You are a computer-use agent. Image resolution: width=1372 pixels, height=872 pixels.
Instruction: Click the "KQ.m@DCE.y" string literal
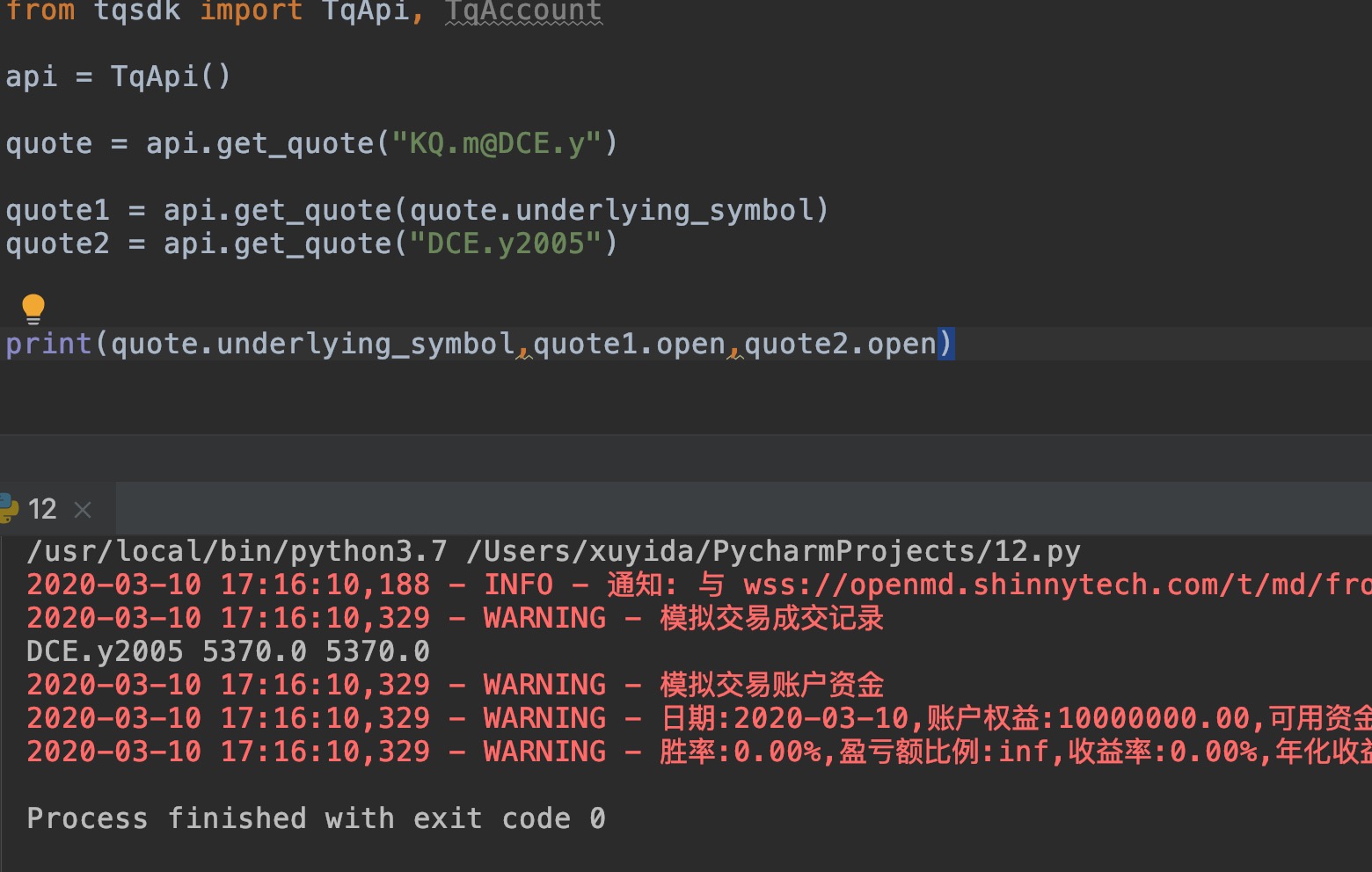point(497,143)
